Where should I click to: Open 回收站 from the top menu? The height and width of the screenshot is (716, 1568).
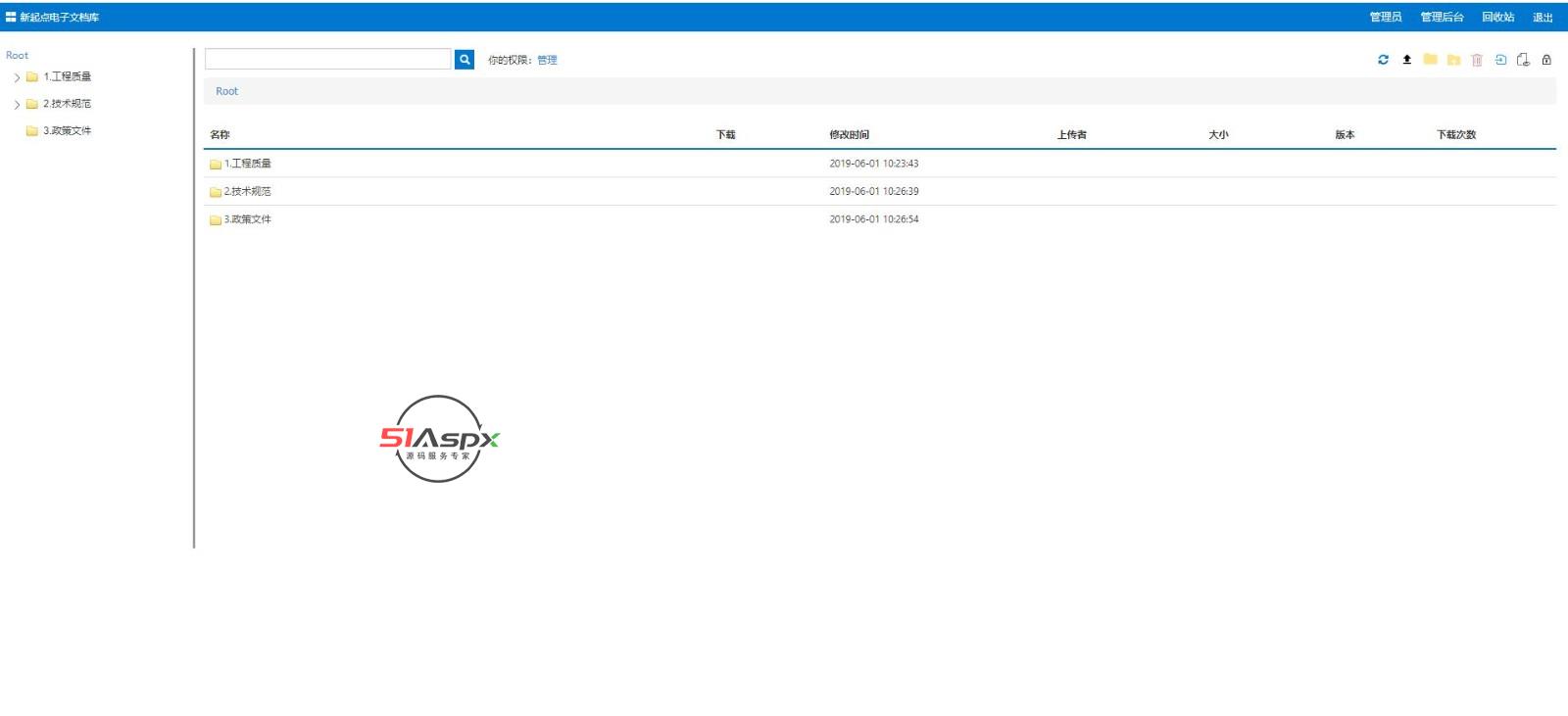1497,17
